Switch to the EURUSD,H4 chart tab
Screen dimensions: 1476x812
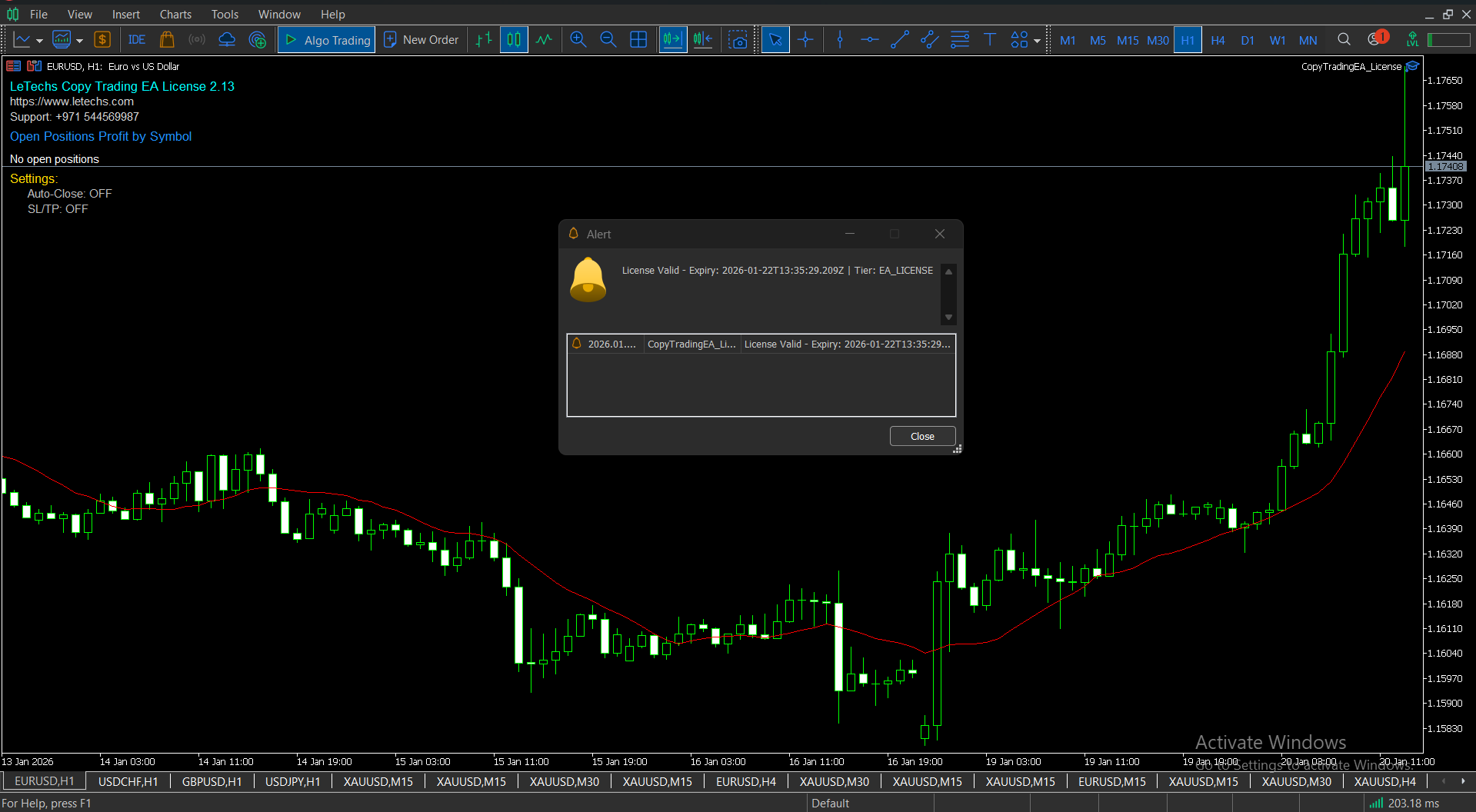[746, 781]
